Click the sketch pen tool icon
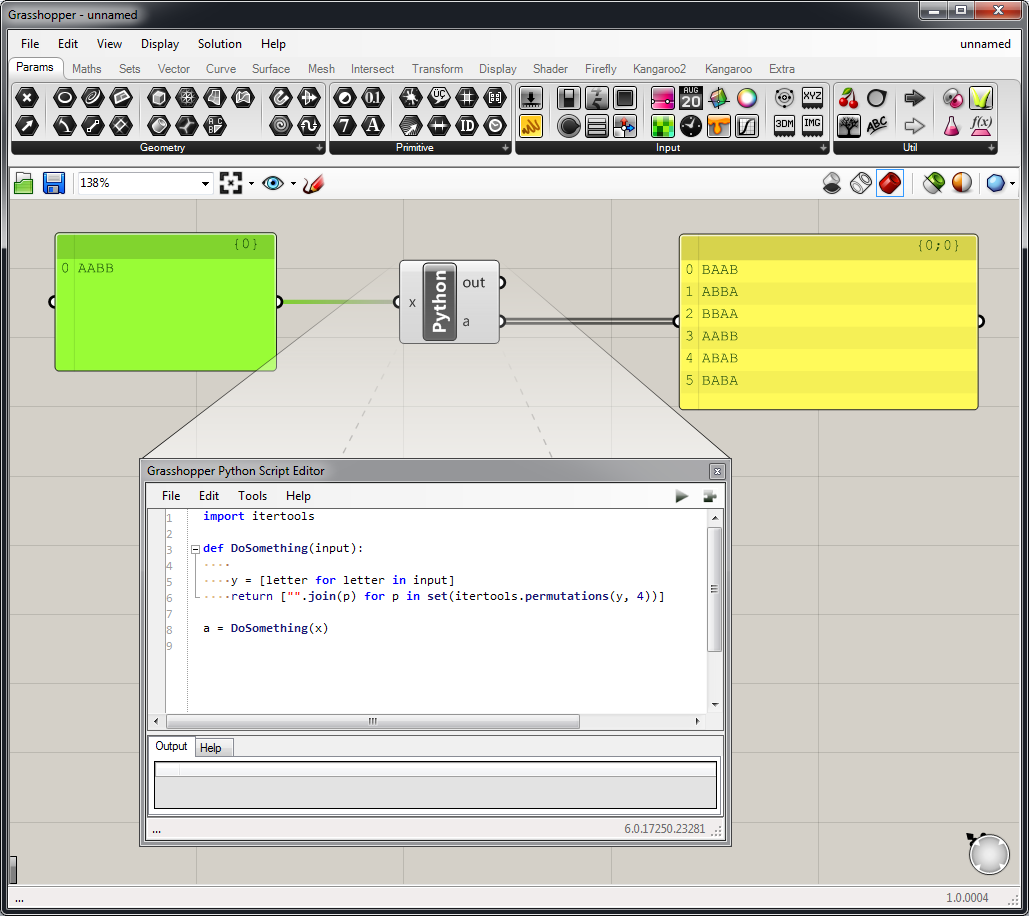Viewport: 1029px width, 916px height. tap(314, 183)
